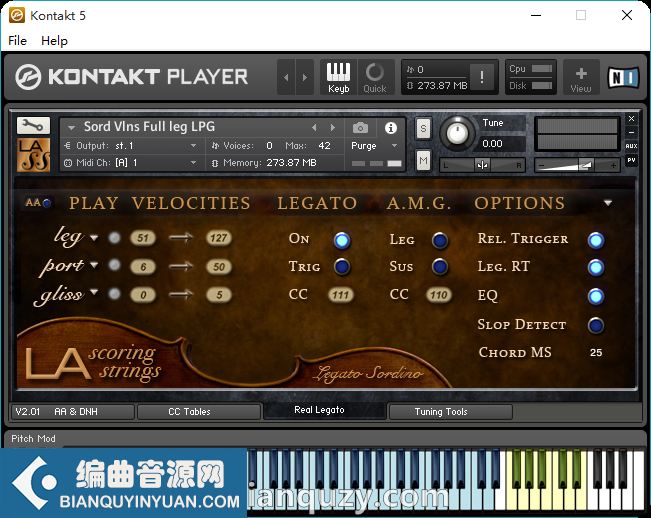Click the Kontakt logo in the header
651x518 pixels.
coord(28,77)
